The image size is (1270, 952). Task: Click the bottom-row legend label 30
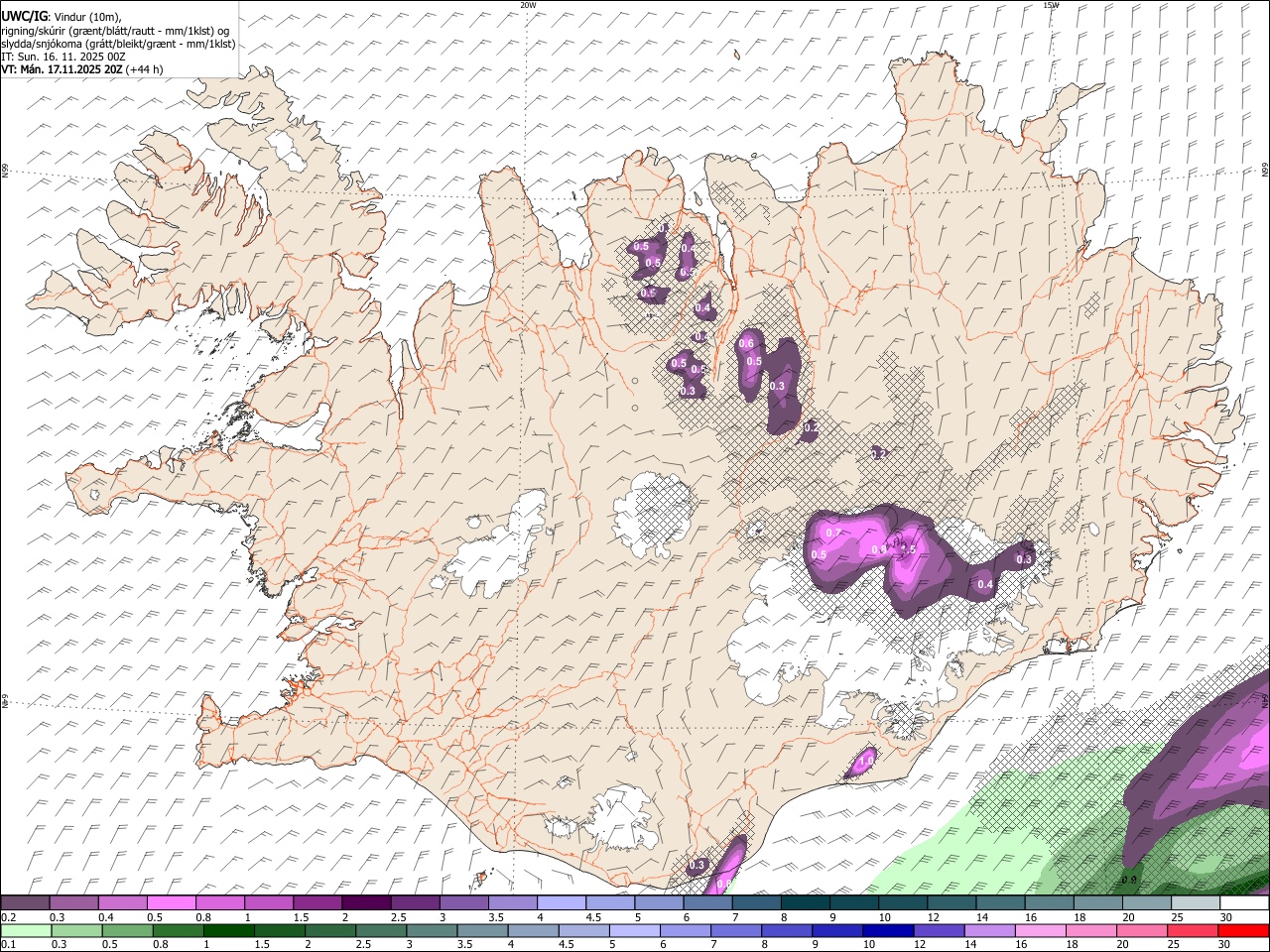(x=1226, y=945)
